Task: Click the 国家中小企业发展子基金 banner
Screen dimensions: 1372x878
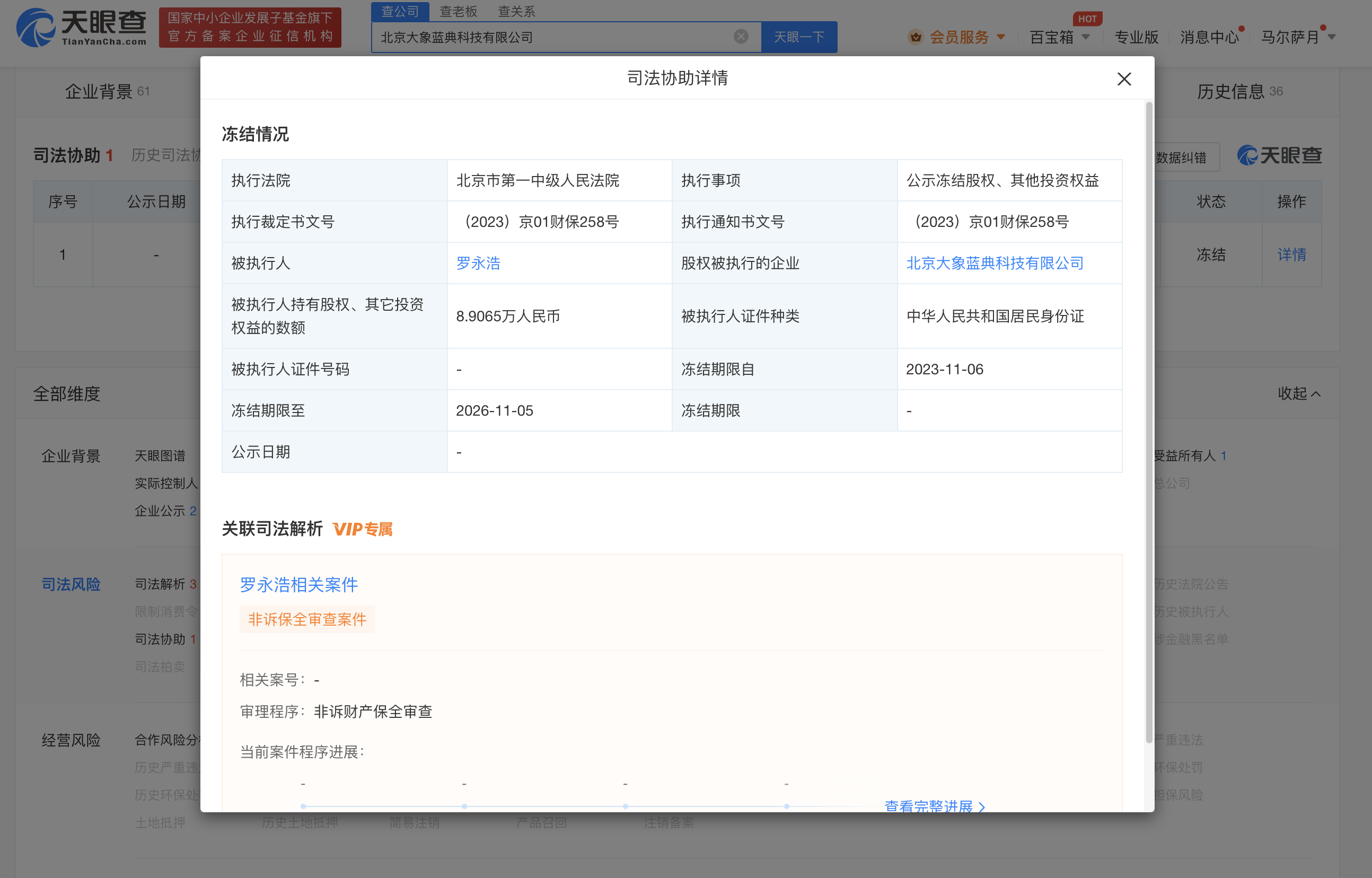Action: (250, 27)
